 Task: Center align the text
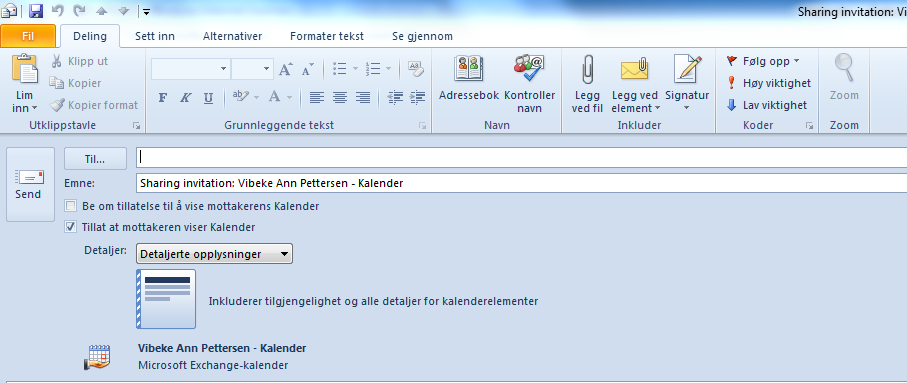(x=340, y=97)
